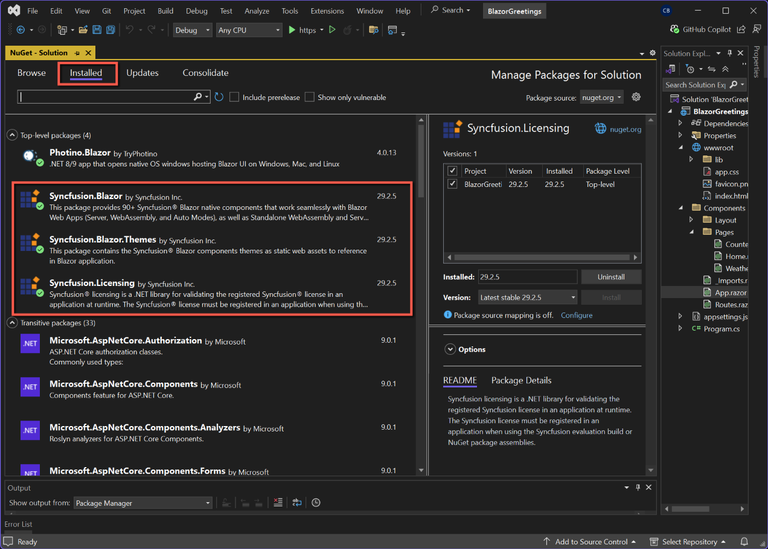Open the Package source dropdown
The image size is (768, 549).
pyautogui.click(x=603, y=98)
